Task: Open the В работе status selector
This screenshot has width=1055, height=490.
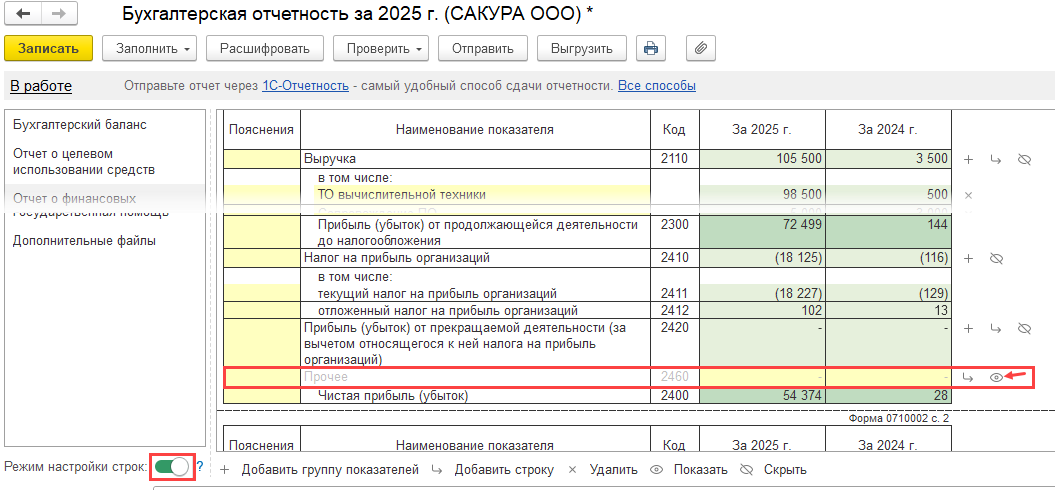Action: [x=41, y=86]
